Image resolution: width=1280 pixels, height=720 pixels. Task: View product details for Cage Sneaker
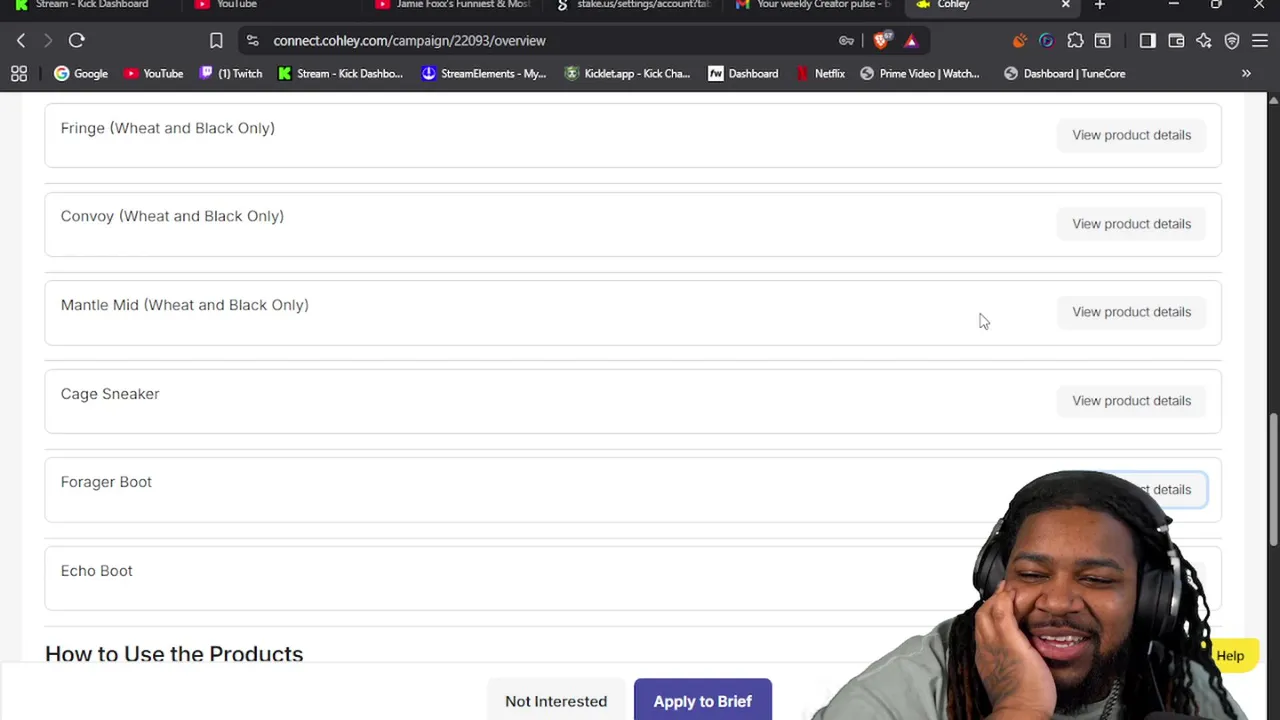click(1131, 401)
